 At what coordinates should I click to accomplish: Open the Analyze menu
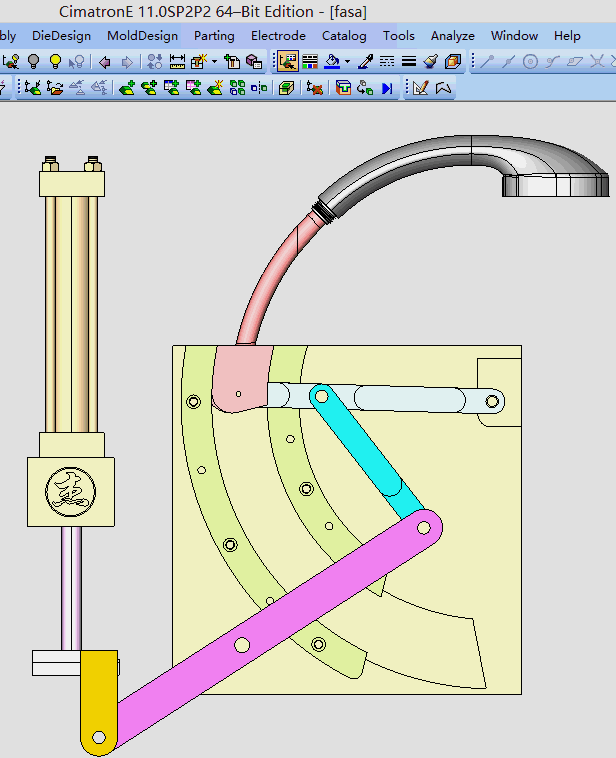(452, 36)
